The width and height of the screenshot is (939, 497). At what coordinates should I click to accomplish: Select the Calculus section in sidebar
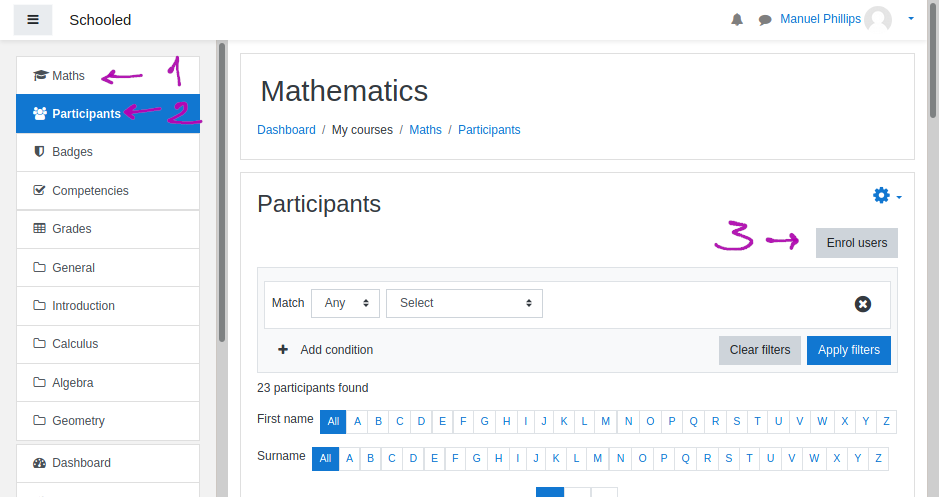click(x=75, y=344)
